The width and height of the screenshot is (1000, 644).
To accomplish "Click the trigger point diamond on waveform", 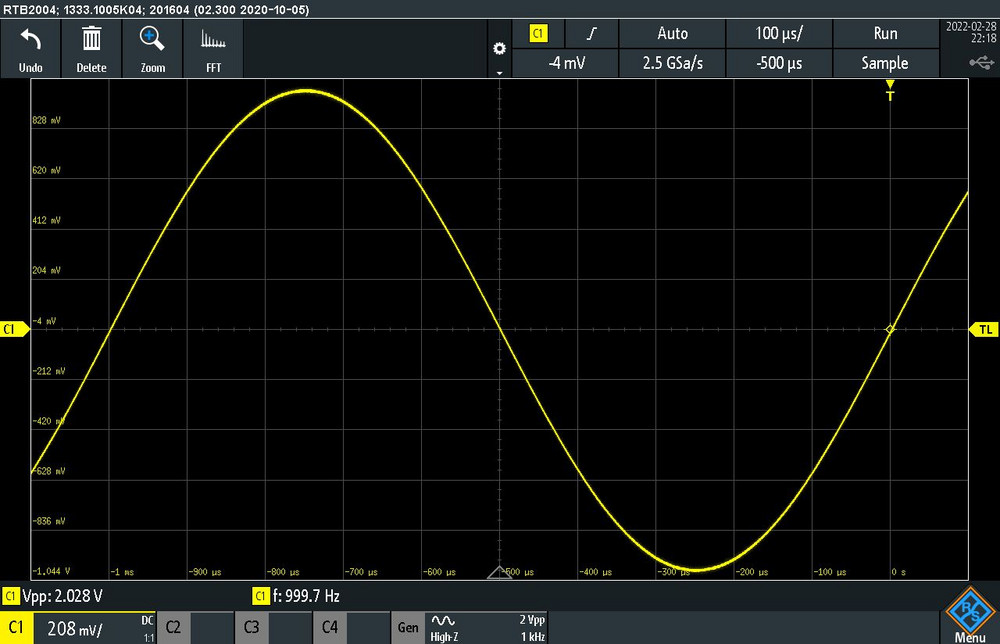I will pos(890,329).
